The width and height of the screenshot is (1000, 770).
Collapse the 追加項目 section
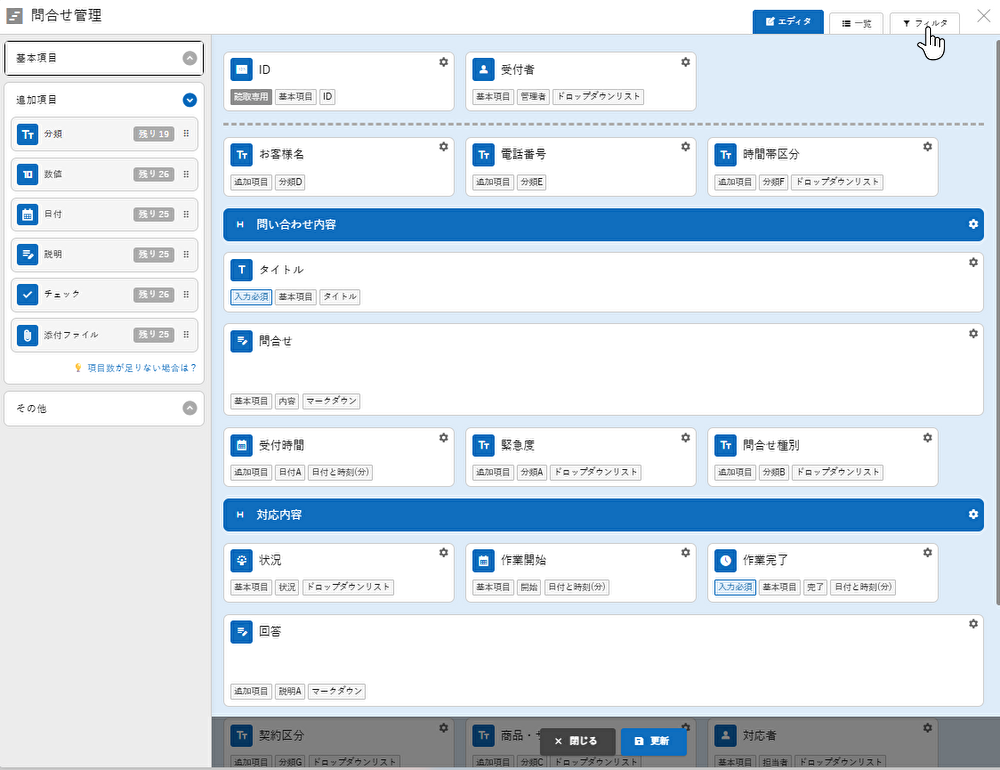(x=190, y=100)
